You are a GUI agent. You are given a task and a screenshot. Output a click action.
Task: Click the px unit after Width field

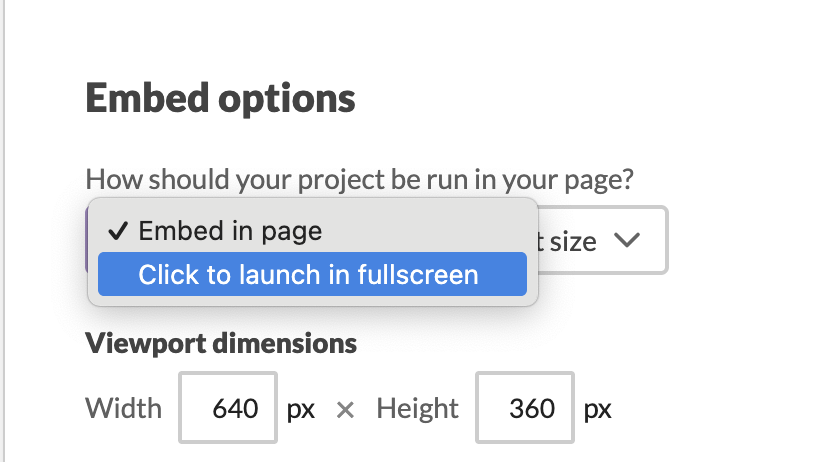coord(301,409)
